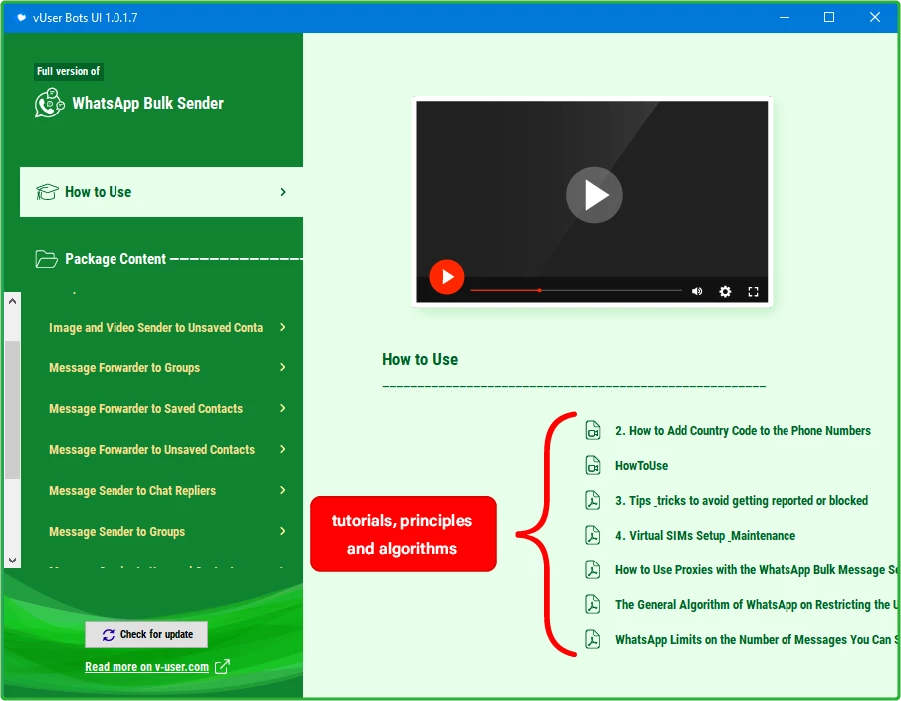Expand chevron beside Message Forwarder to Unsaved Contacts
Image resolution: width=901 pixels, height=701 pixels.
coord(283,449)
